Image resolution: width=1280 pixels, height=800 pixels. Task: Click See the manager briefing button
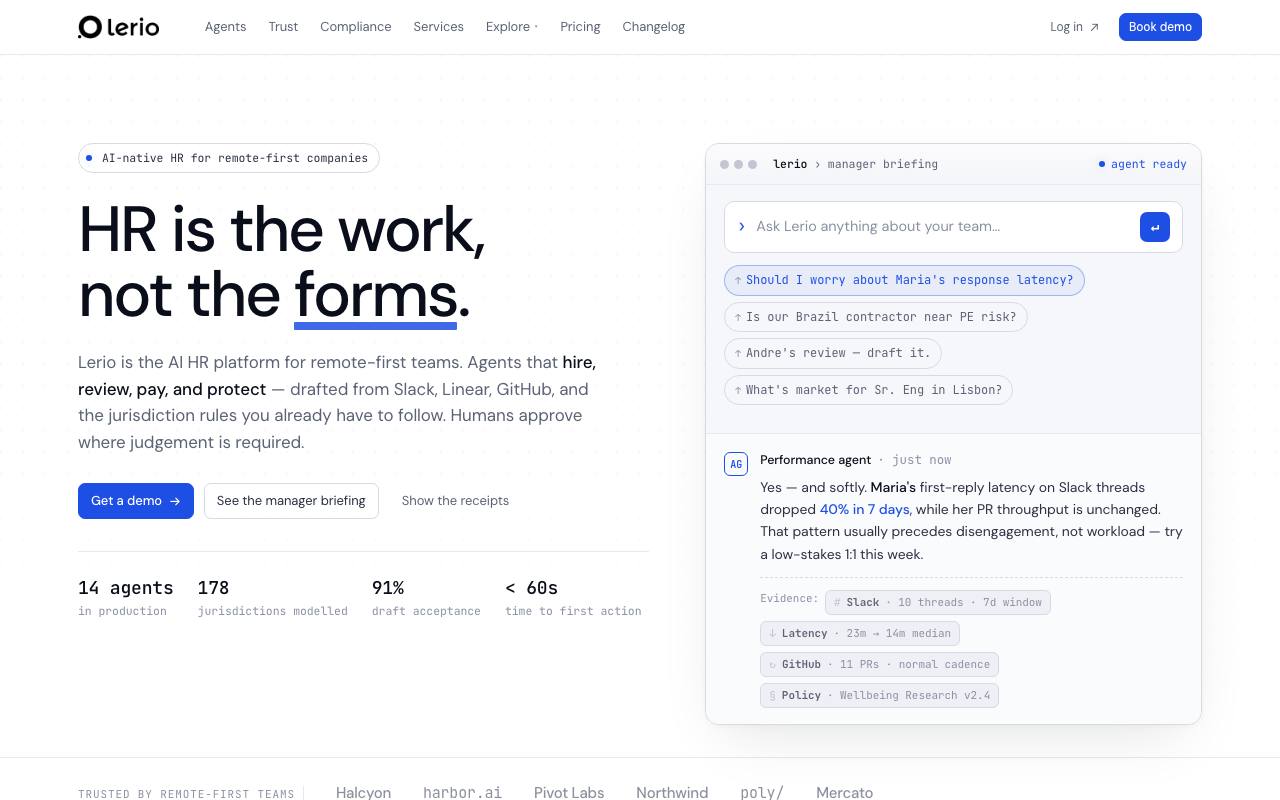click(x=291, y=501)
